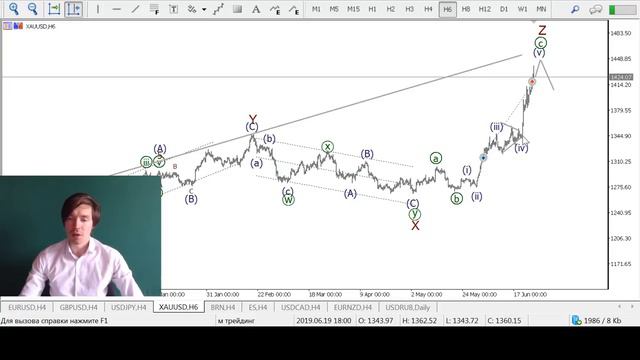
Task: Switch chart to MN timeframe
Action: [x=541, y=9]
